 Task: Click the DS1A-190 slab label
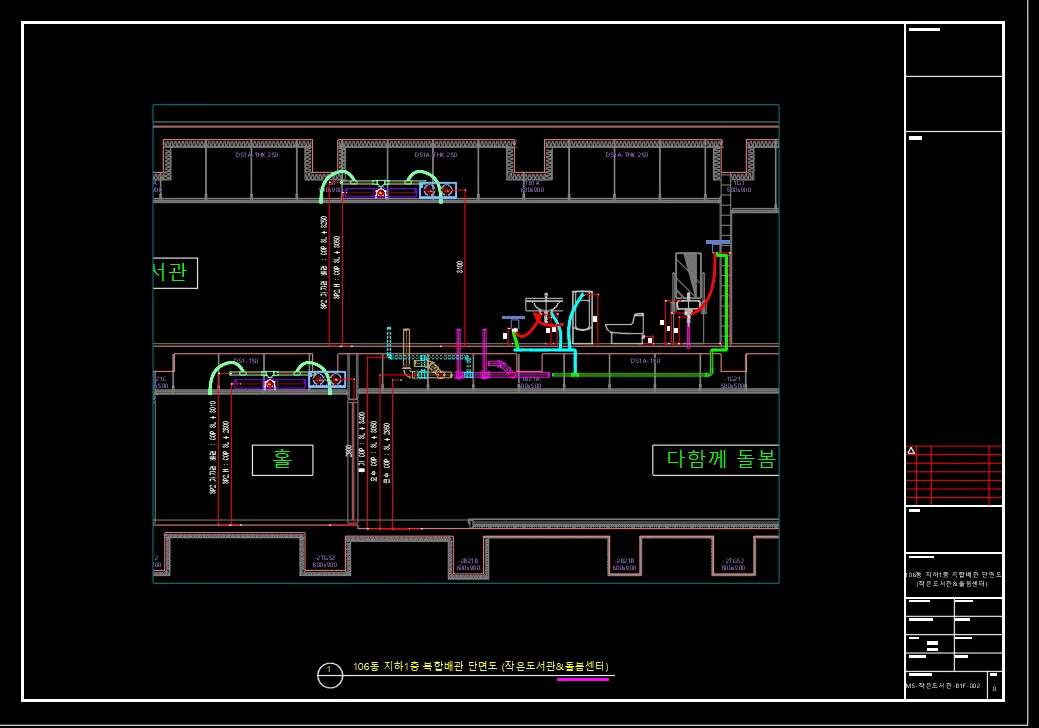click(x=647, y=361)
